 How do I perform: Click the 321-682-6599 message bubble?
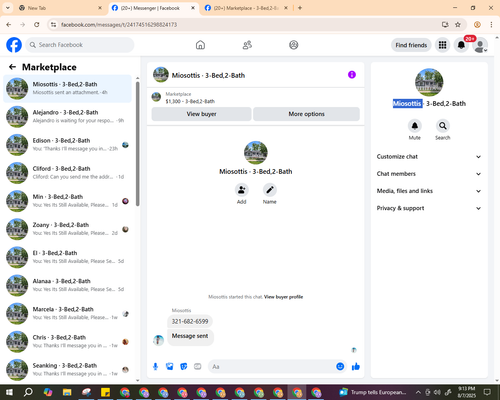pyautogui.click(x=190, y=321)
